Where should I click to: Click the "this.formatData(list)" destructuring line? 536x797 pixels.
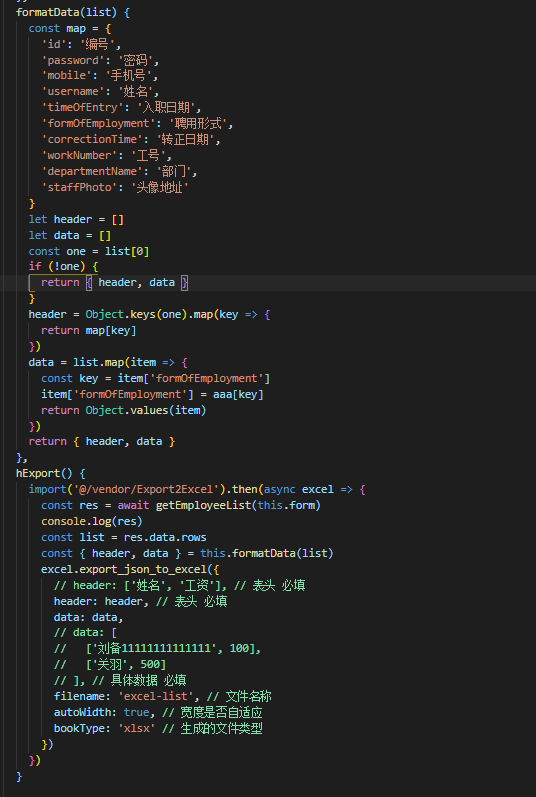click(x=187, y=554)
